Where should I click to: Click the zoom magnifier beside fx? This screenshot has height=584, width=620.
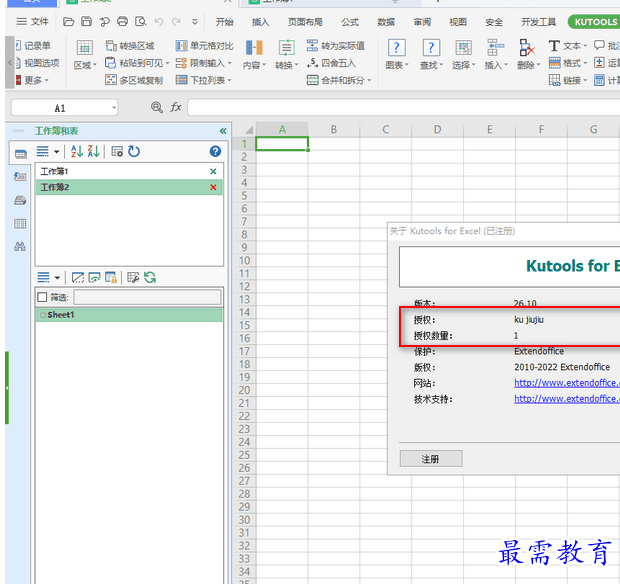157,107
